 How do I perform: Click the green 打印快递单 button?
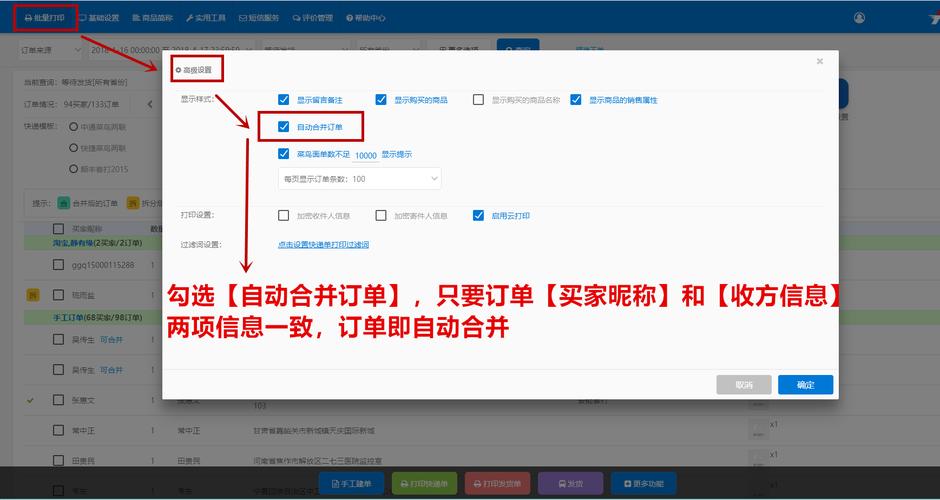pyautogui.click(x=424, y=483)
